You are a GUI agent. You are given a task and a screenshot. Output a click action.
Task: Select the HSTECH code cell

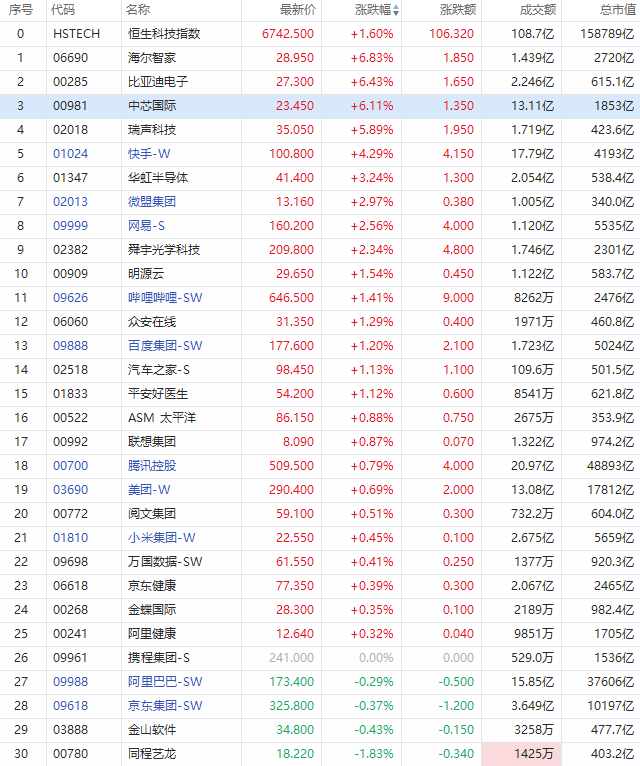coord(77,34)
